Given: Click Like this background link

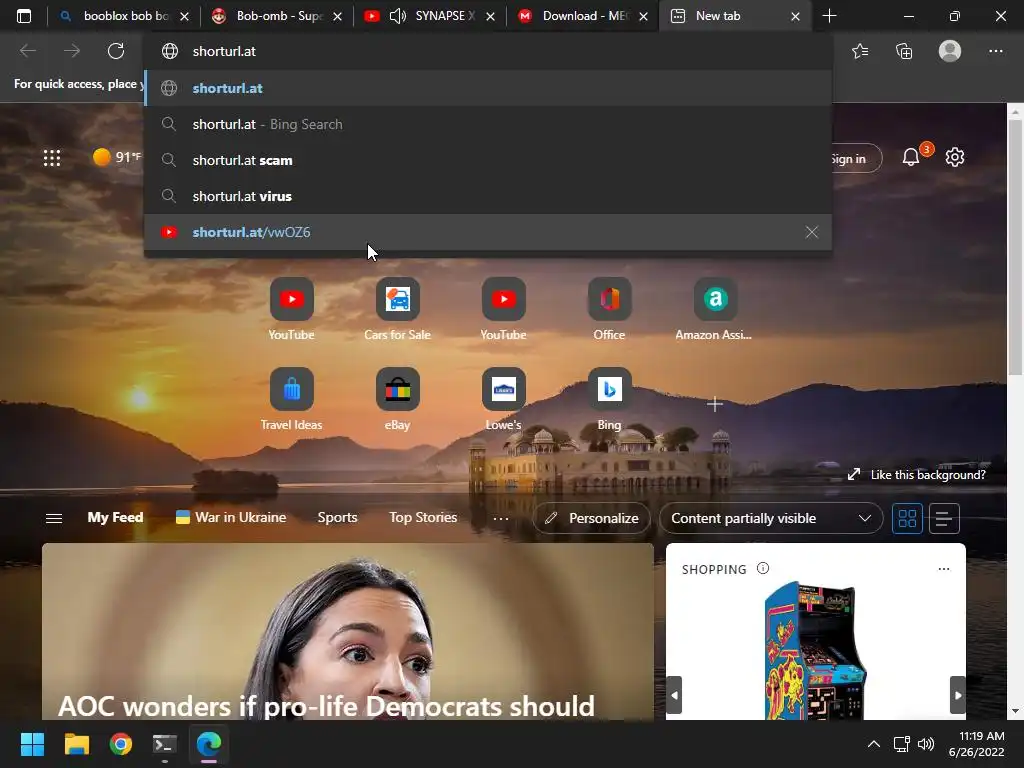Looking at the screenshot, I should click(x=917, y=475).
